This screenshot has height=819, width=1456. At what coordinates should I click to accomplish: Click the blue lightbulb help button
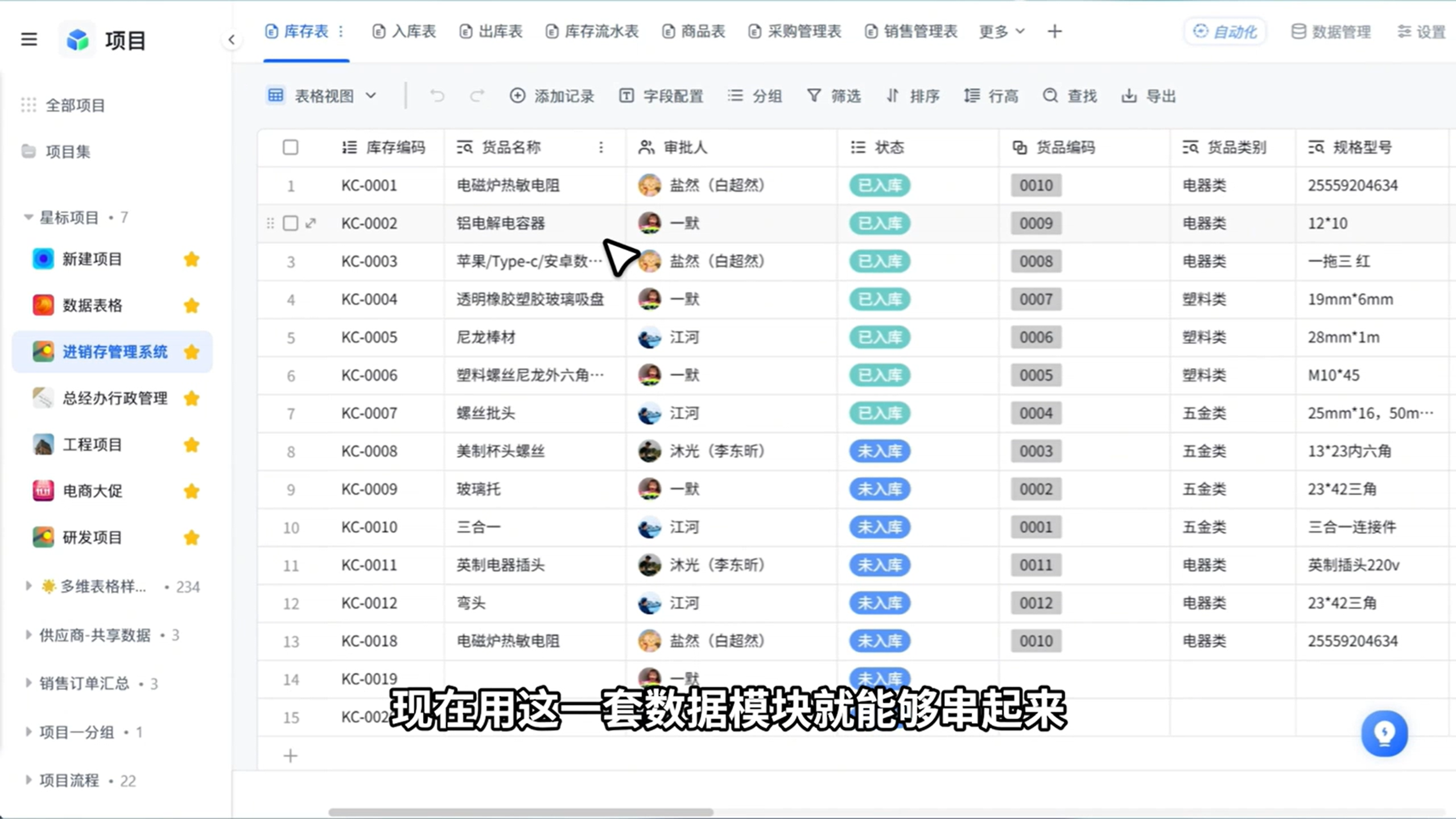point(1384,733)
